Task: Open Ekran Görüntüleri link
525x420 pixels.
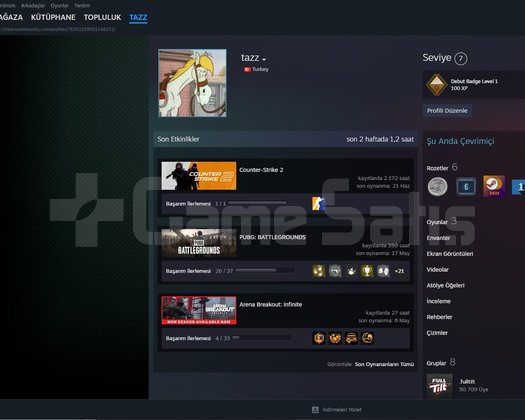Action: click(450, 254)
